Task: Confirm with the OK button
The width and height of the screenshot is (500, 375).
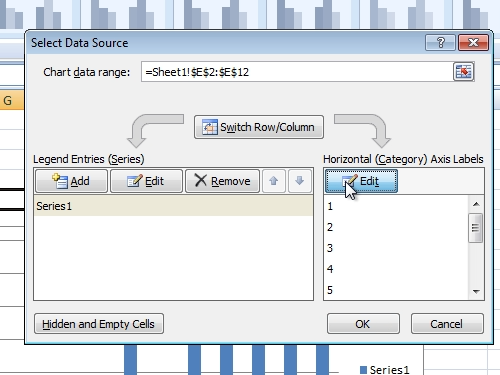Action: 363,324
